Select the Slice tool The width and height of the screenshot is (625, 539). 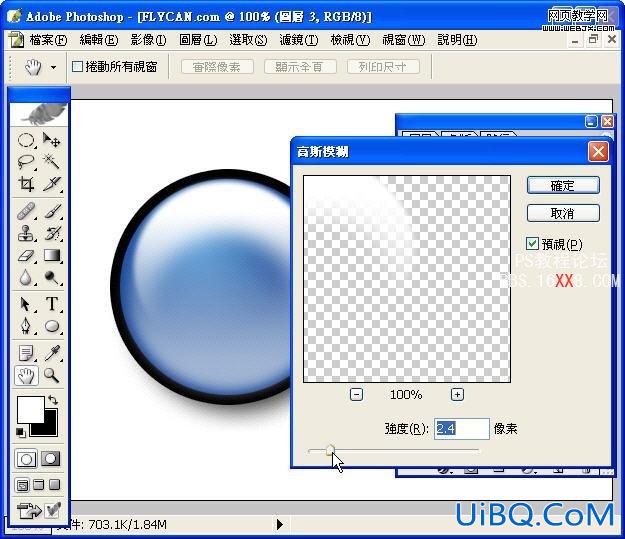(x=51, y=184)
